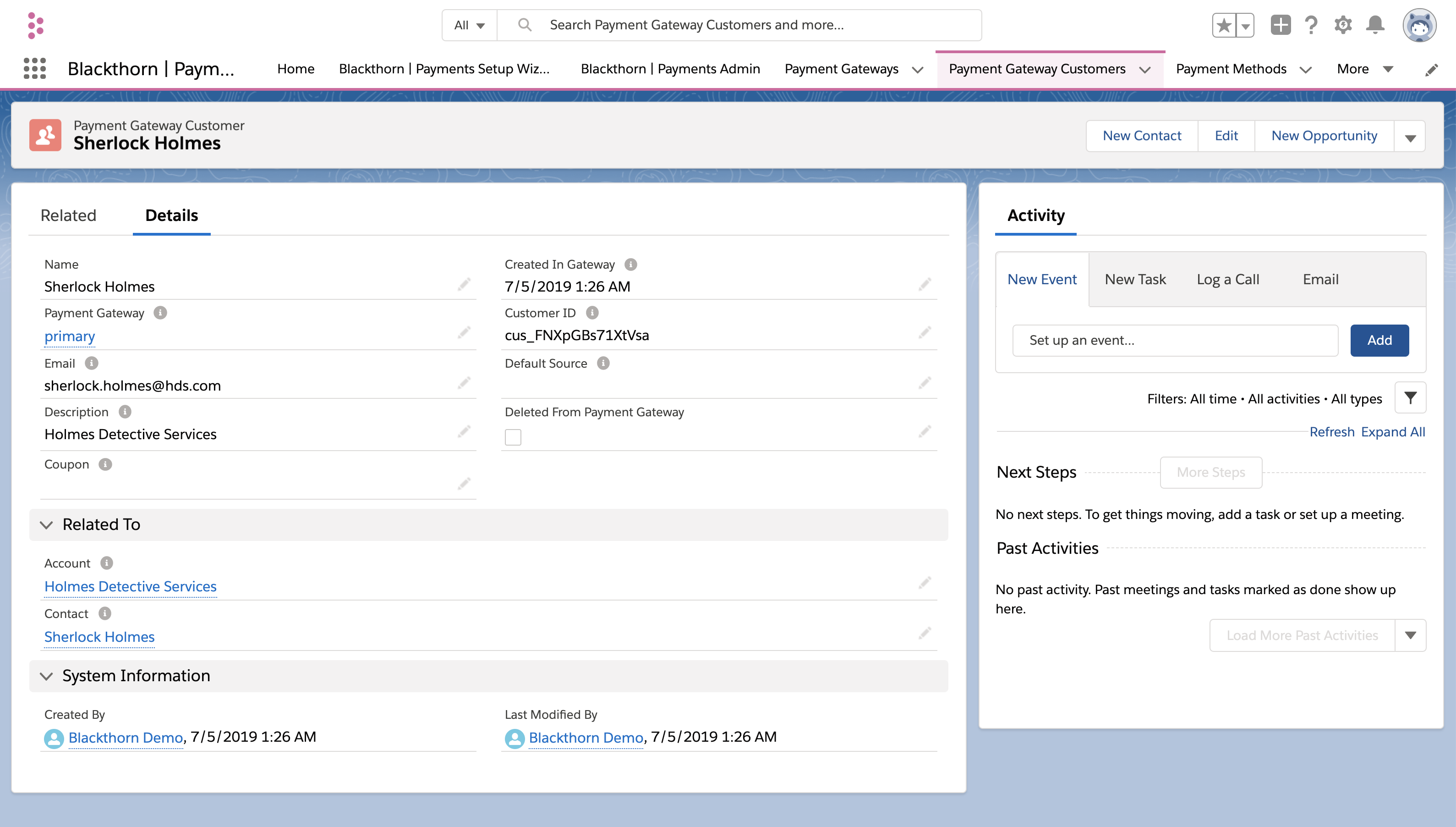Edit the Contact field pencil icon
Image resolution: width=1456 pixels, height=827 pixels.
pos(925,633)
